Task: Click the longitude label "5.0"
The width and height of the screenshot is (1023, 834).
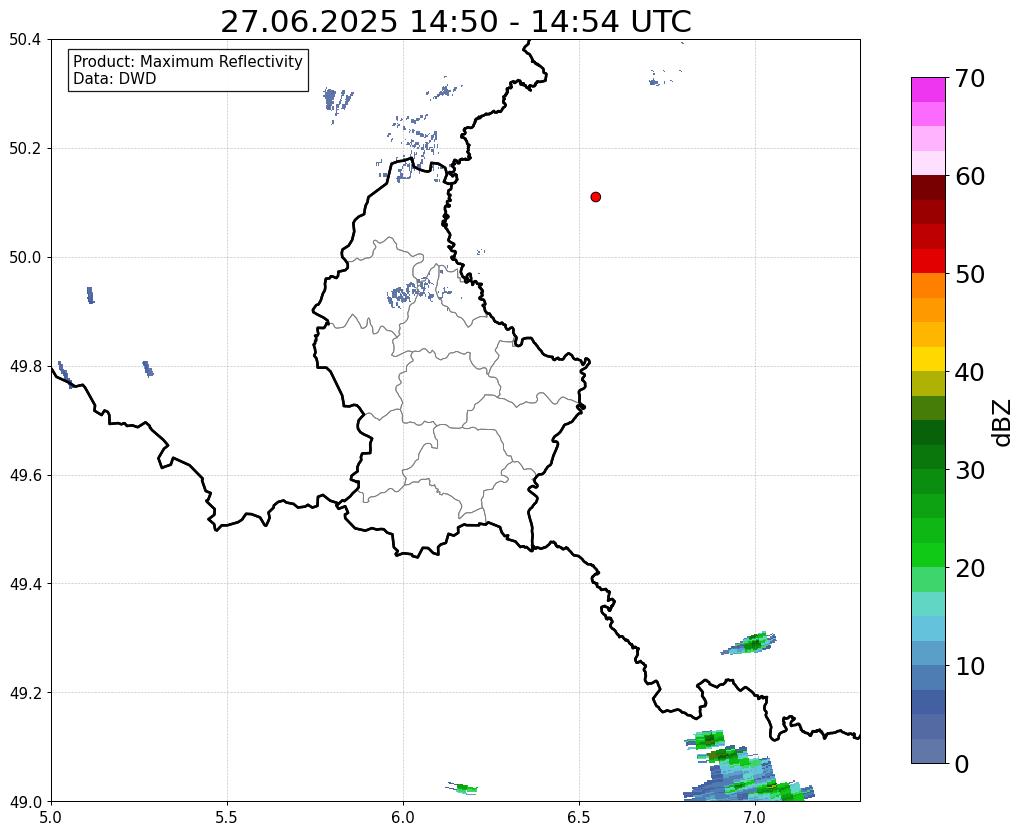Action: (x=51, y=817)
